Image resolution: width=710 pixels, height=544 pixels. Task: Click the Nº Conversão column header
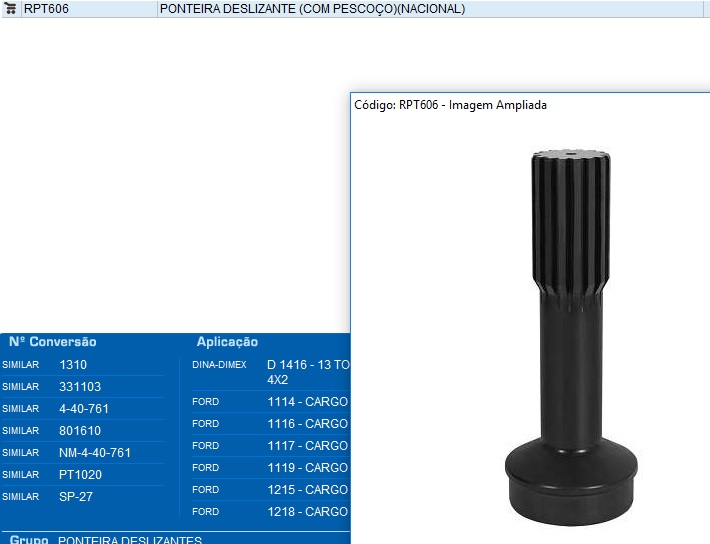pos(53,342)
